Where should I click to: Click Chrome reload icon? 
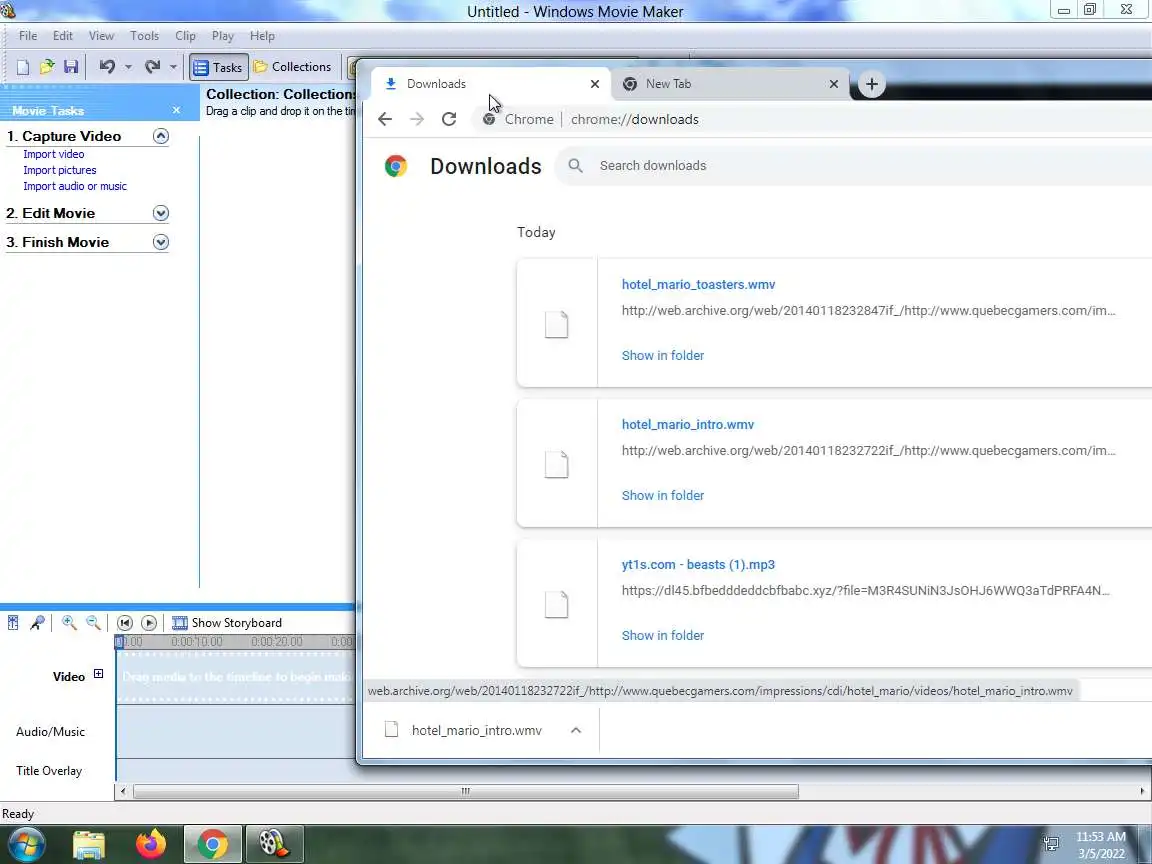click(x=449, y=119)
